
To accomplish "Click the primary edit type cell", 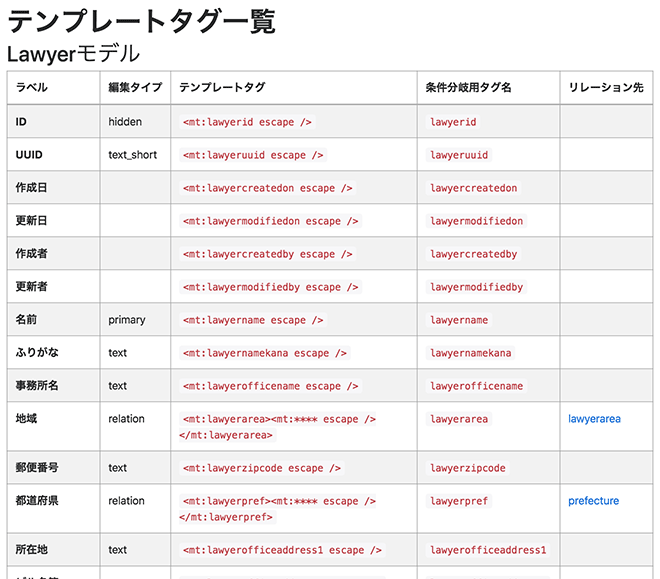I will [x=135, y=320].
